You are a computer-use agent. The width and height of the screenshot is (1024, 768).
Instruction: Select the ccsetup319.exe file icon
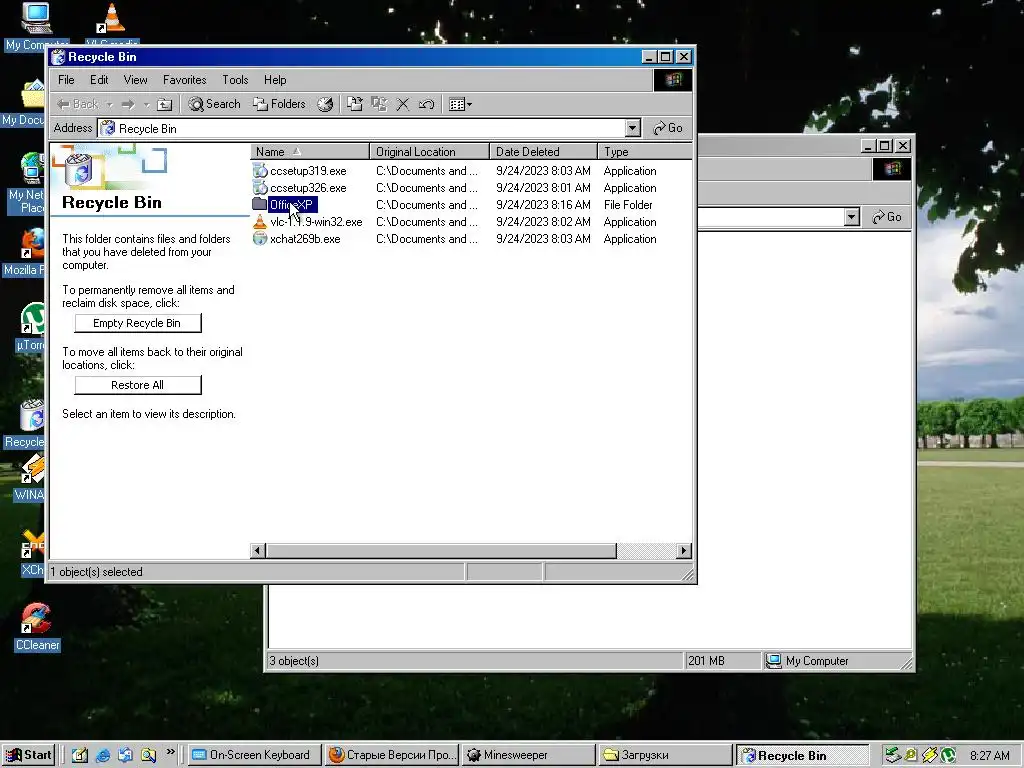(260, 170)
